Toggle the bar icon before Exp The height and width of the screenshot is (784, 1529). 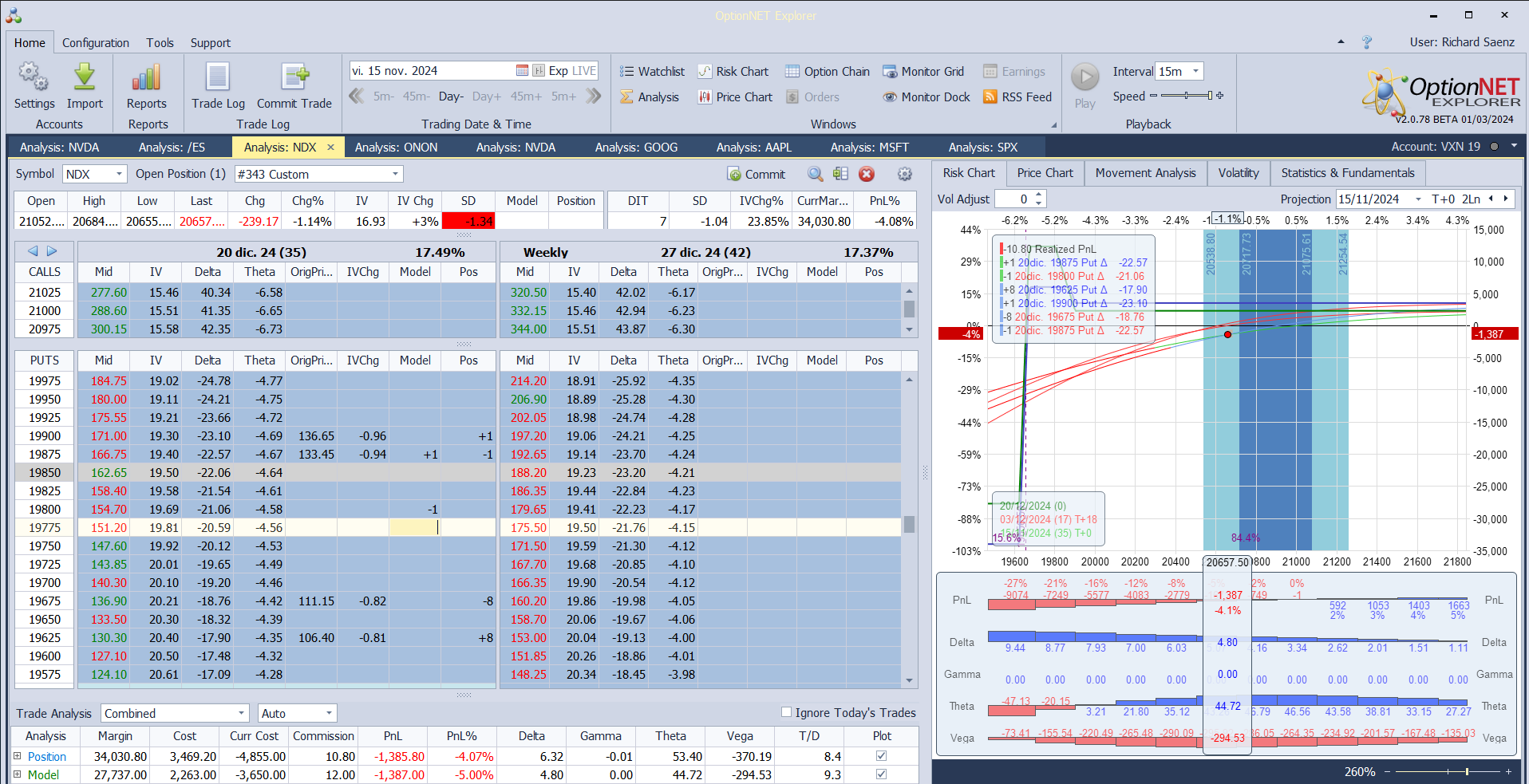click(539, 71)
